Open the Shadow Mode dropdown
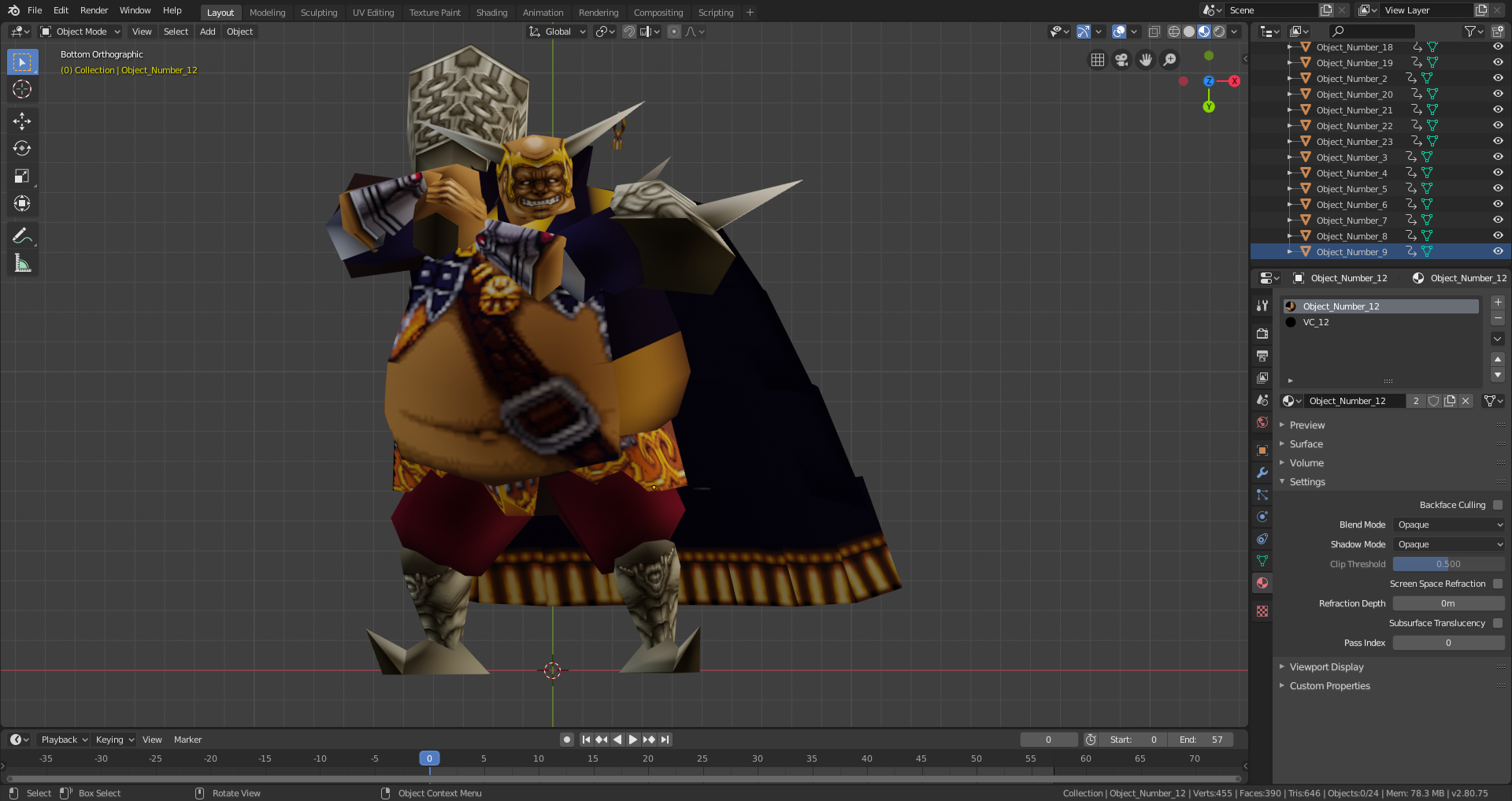The width and height of the screenshot is (1512, 801). point(1449,544)
